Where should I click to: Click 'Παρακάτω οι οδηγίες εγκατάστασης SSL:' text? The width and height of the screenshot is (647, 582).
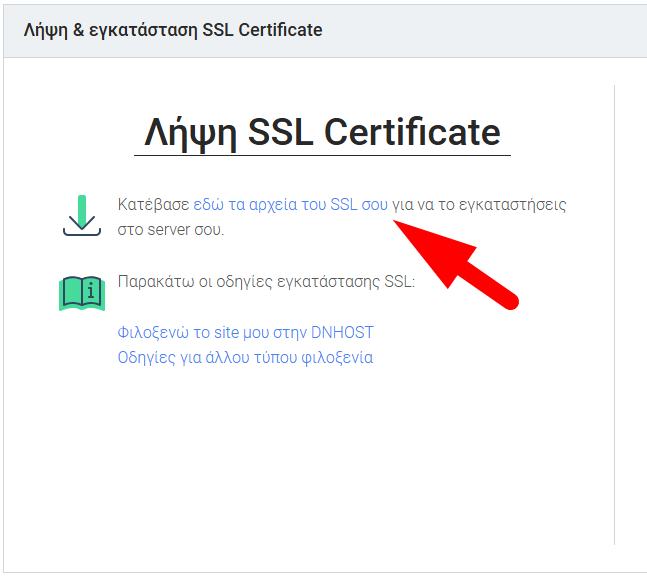click(266, 282)
